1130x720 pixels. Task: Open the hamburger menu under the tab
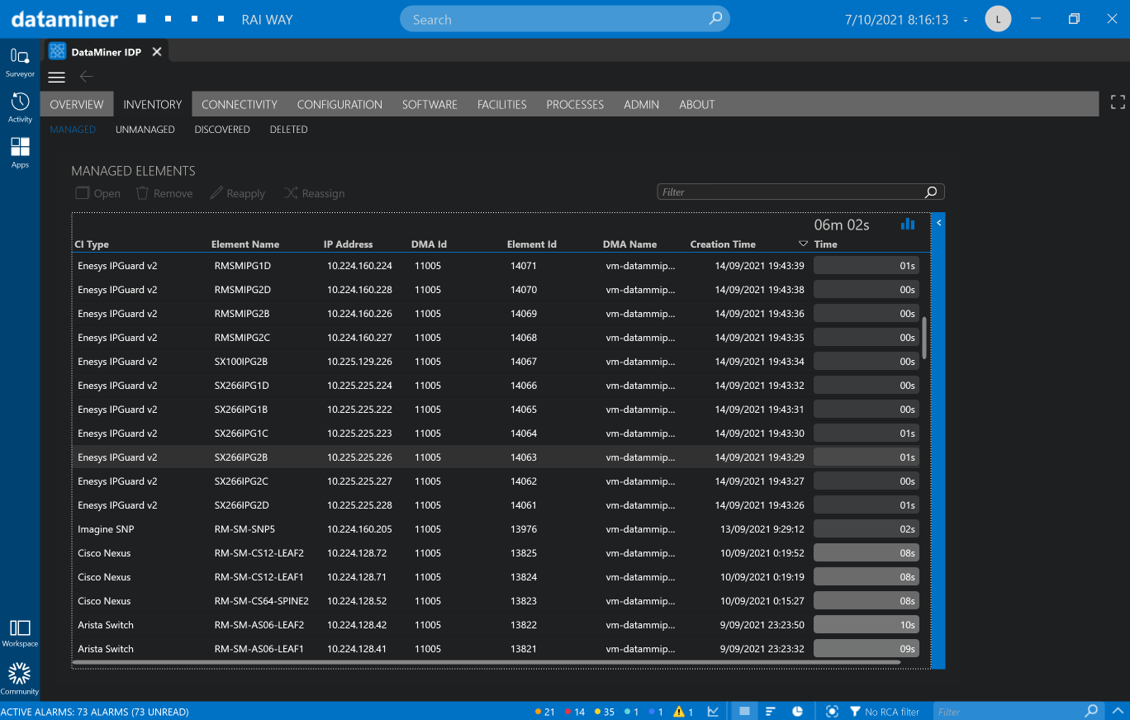click(x=56, y=77)
